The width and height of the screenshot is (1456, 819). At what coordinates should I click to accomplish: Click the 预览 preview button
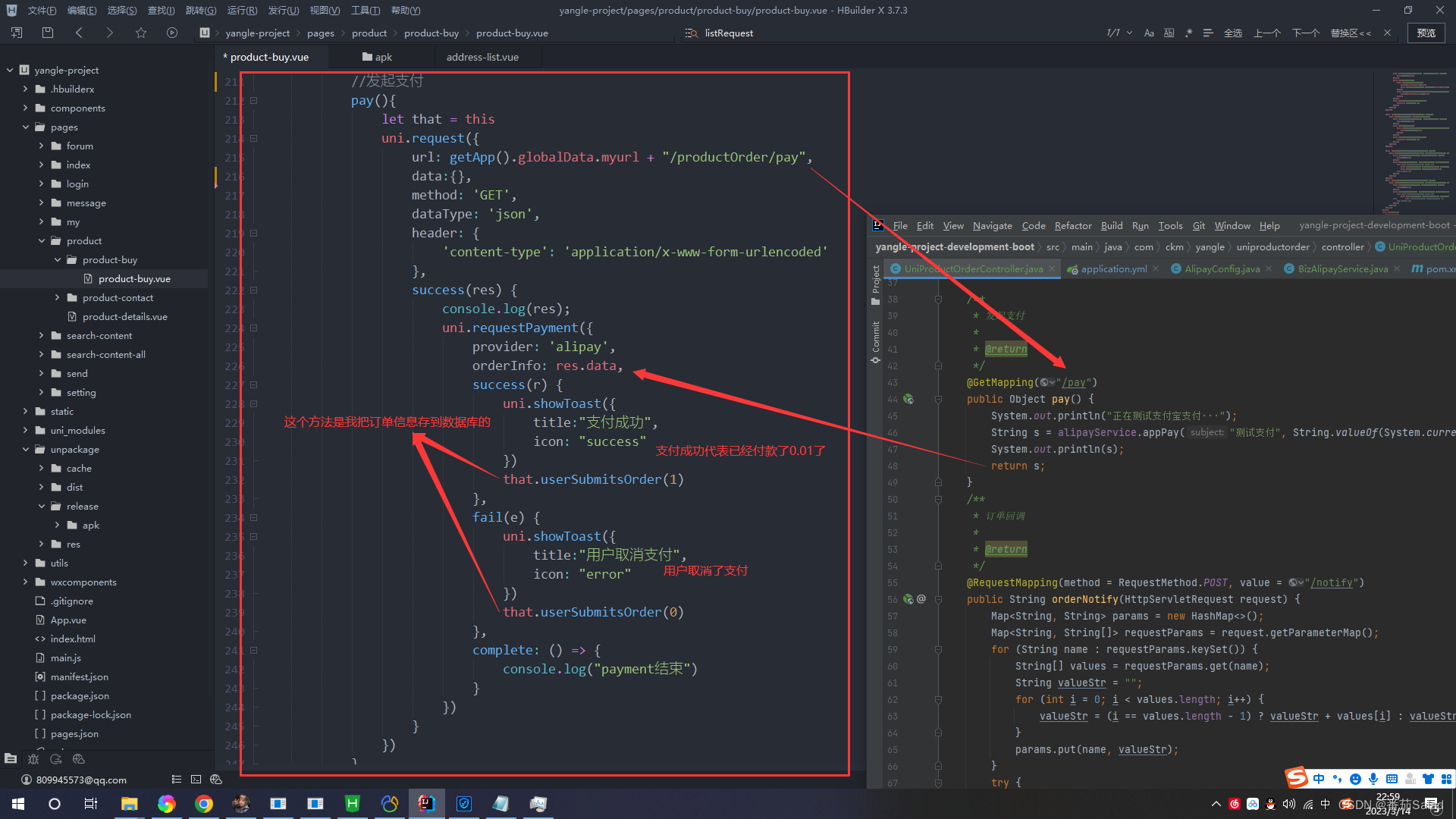1426,33
